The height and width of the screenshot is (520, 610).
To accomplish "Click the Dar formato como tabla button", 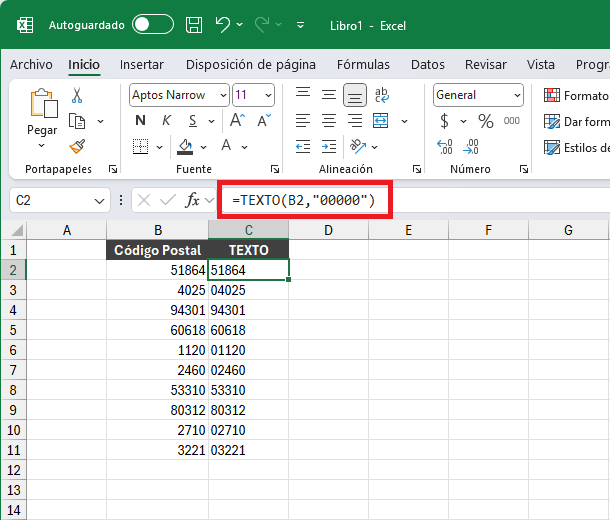I will pyautogui.click(x=577, y=122).
